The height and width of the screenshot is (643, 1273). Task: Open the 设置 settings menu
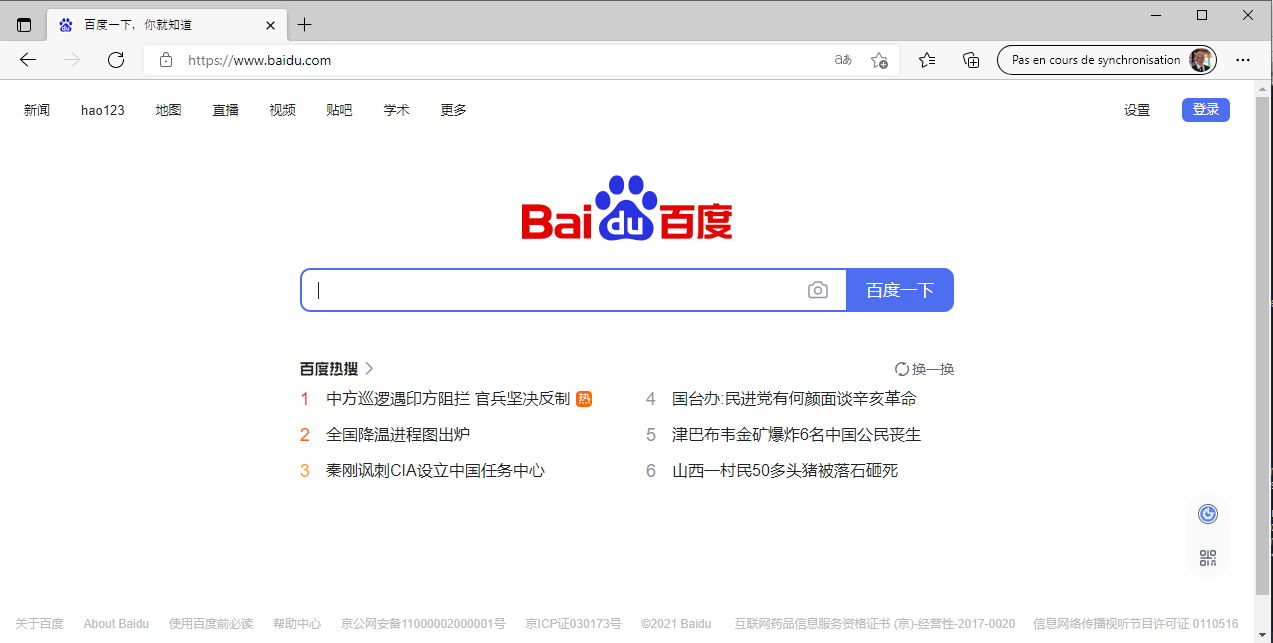[1137, 110]
